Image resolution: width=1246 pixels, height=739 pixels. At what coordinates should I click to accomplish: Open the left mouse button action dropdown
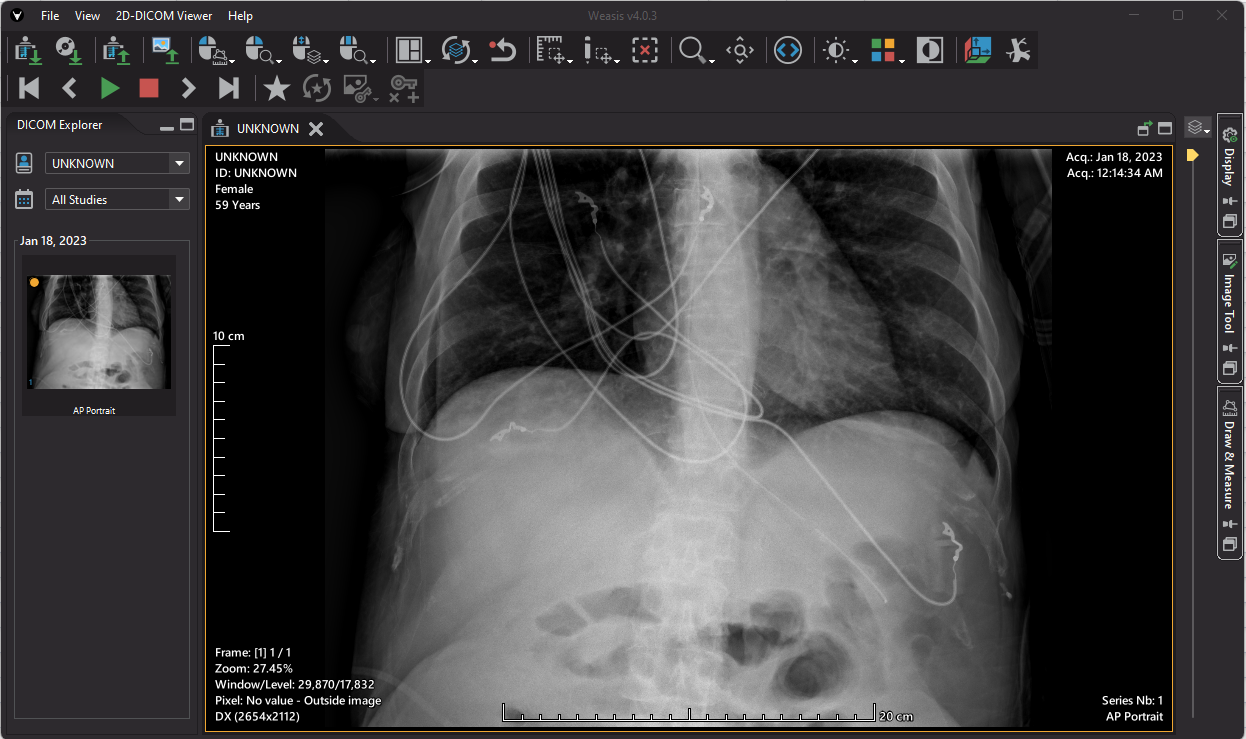(217, 50)
